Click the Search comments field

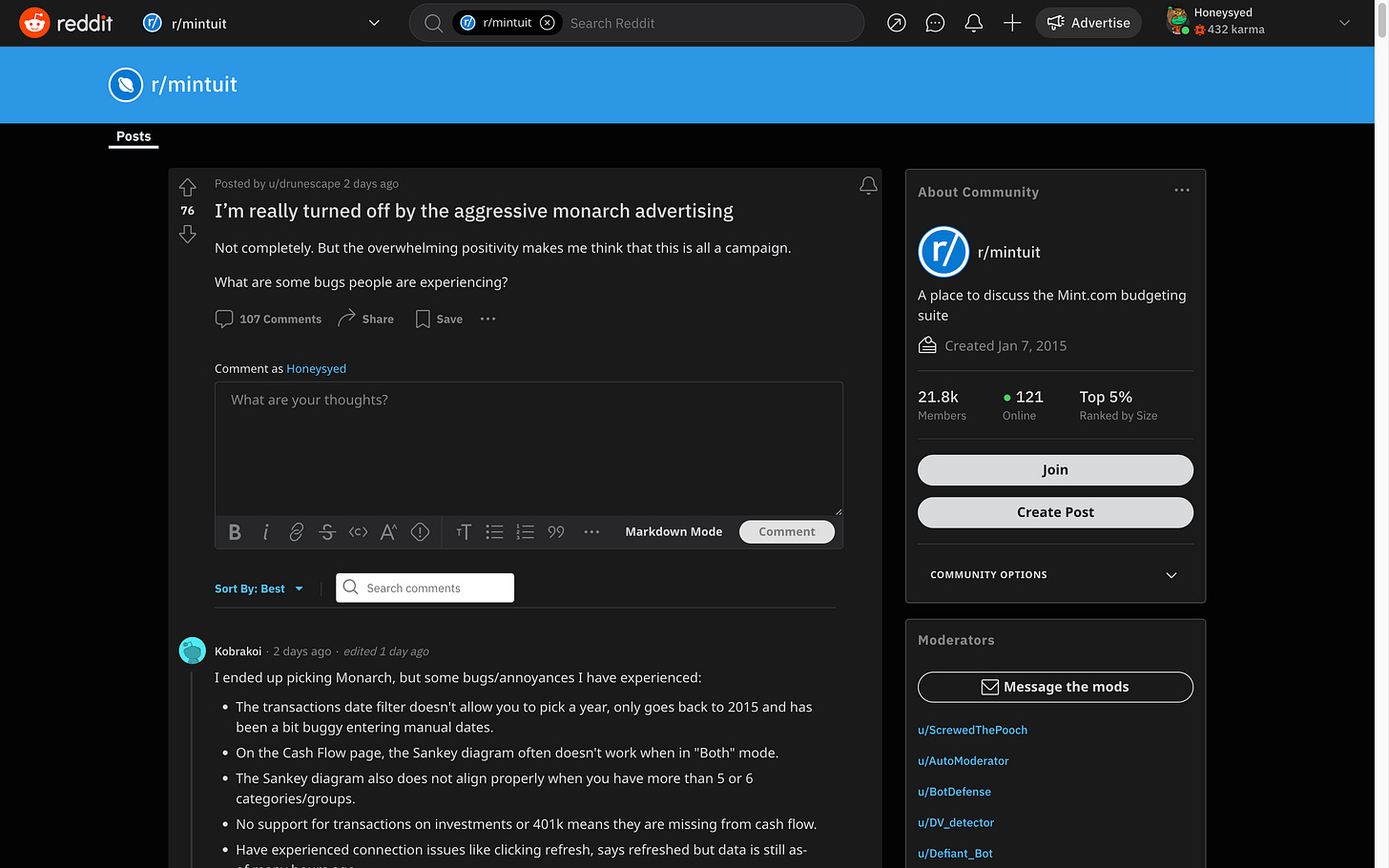(x=425, y=588)
